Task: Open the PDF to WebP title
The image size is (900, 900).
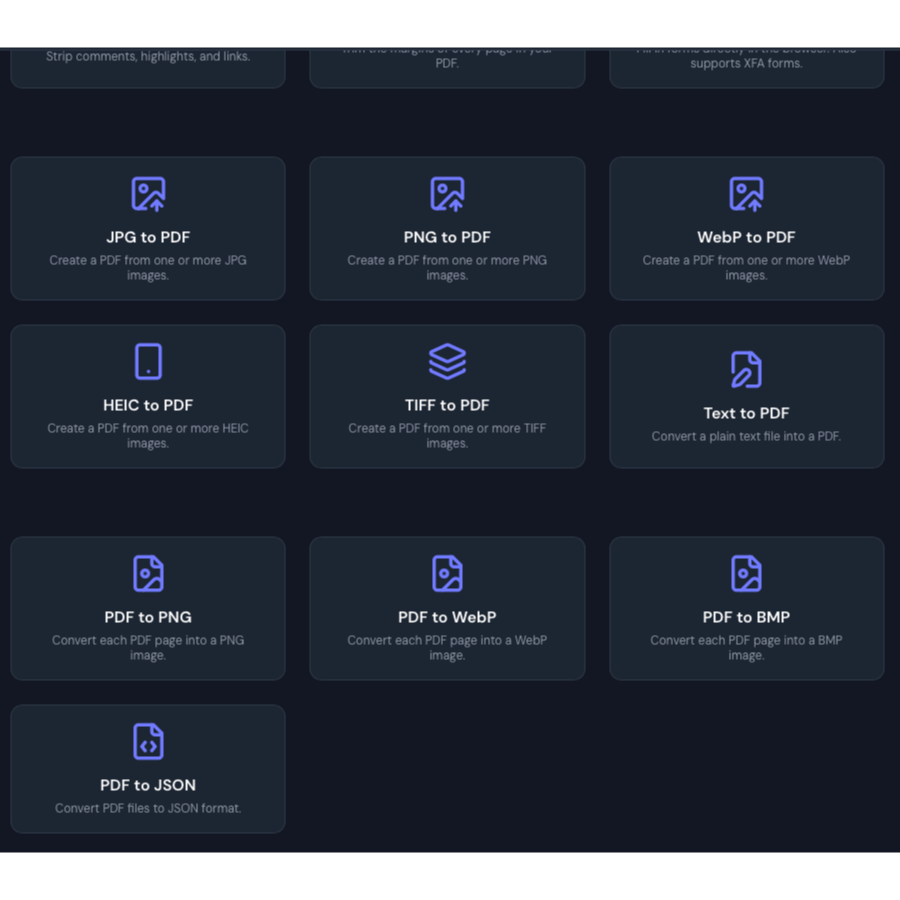Action: tap(447, 617)
